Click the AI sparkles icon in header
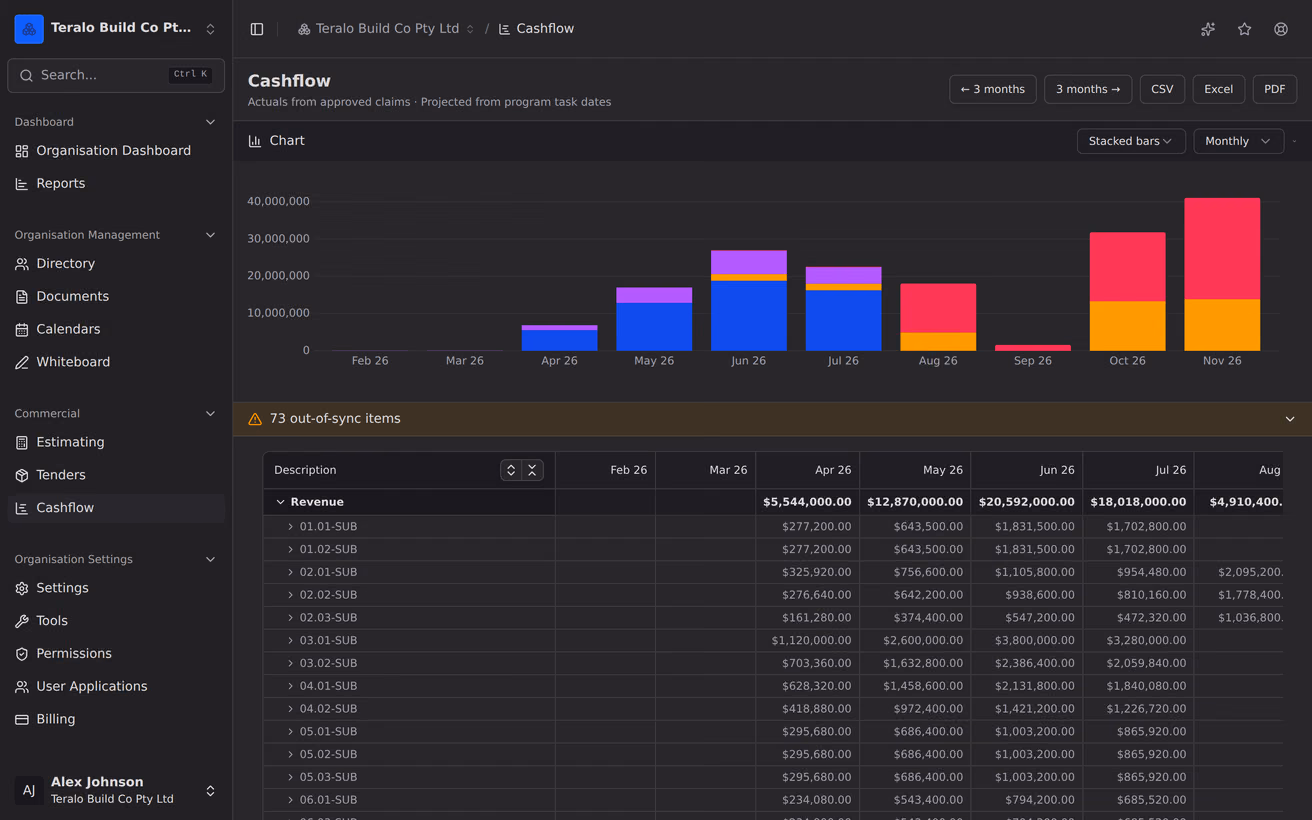 tap(1208, 29)
